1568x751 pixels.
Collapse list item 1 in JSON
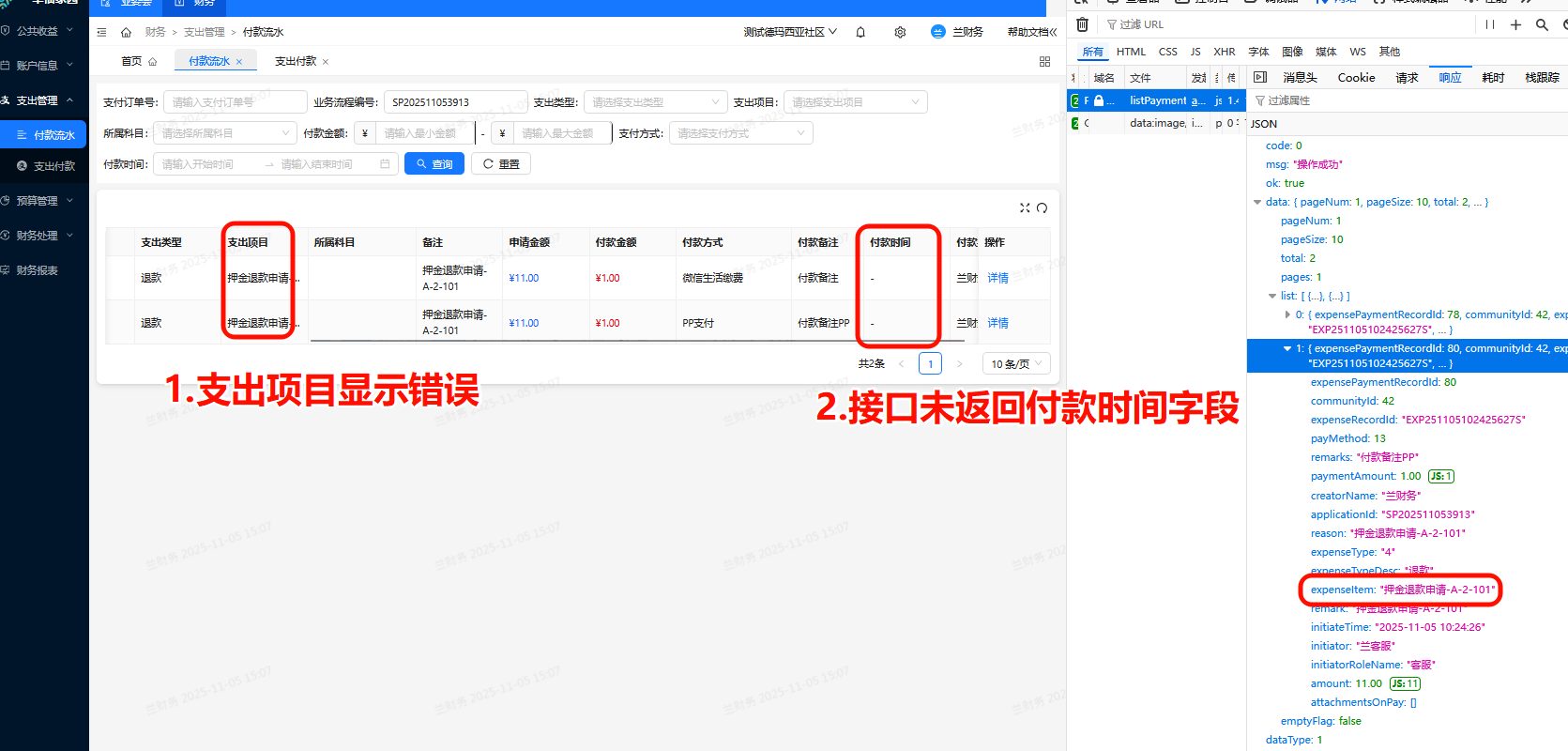1287,348
